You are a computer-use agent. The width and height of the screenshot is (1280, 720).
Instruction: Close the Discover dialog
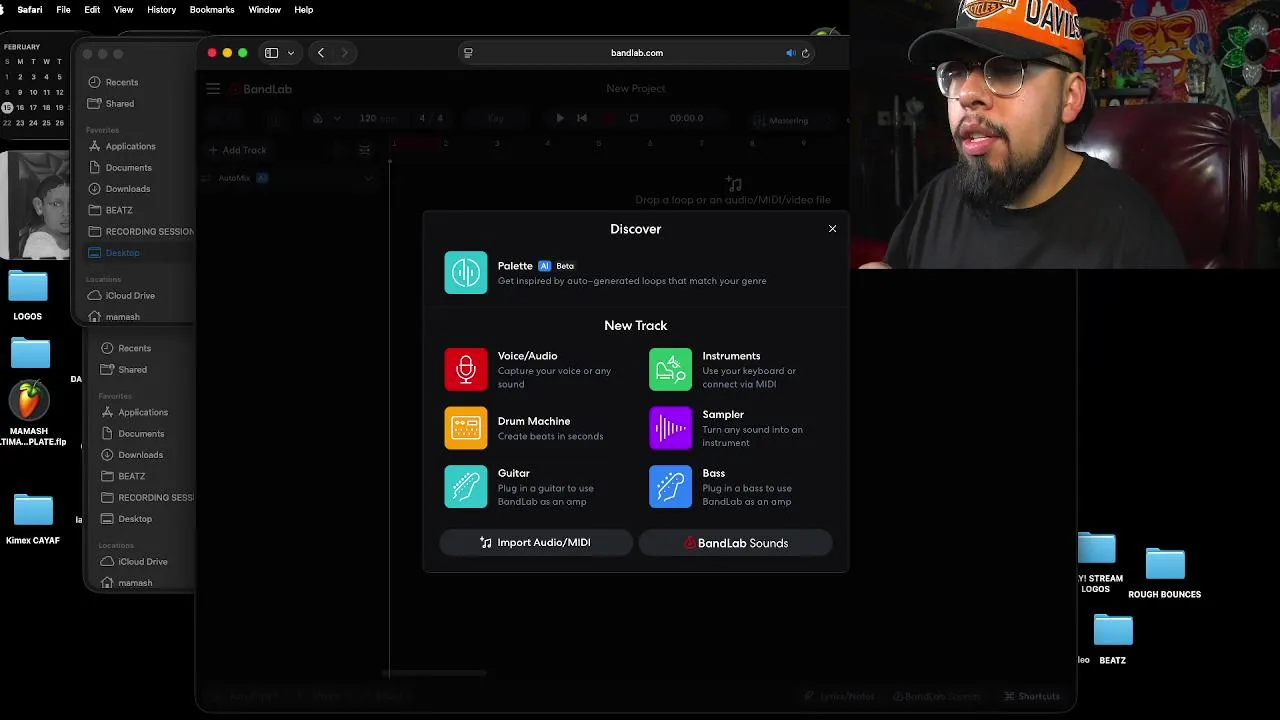tap(832, 229)
